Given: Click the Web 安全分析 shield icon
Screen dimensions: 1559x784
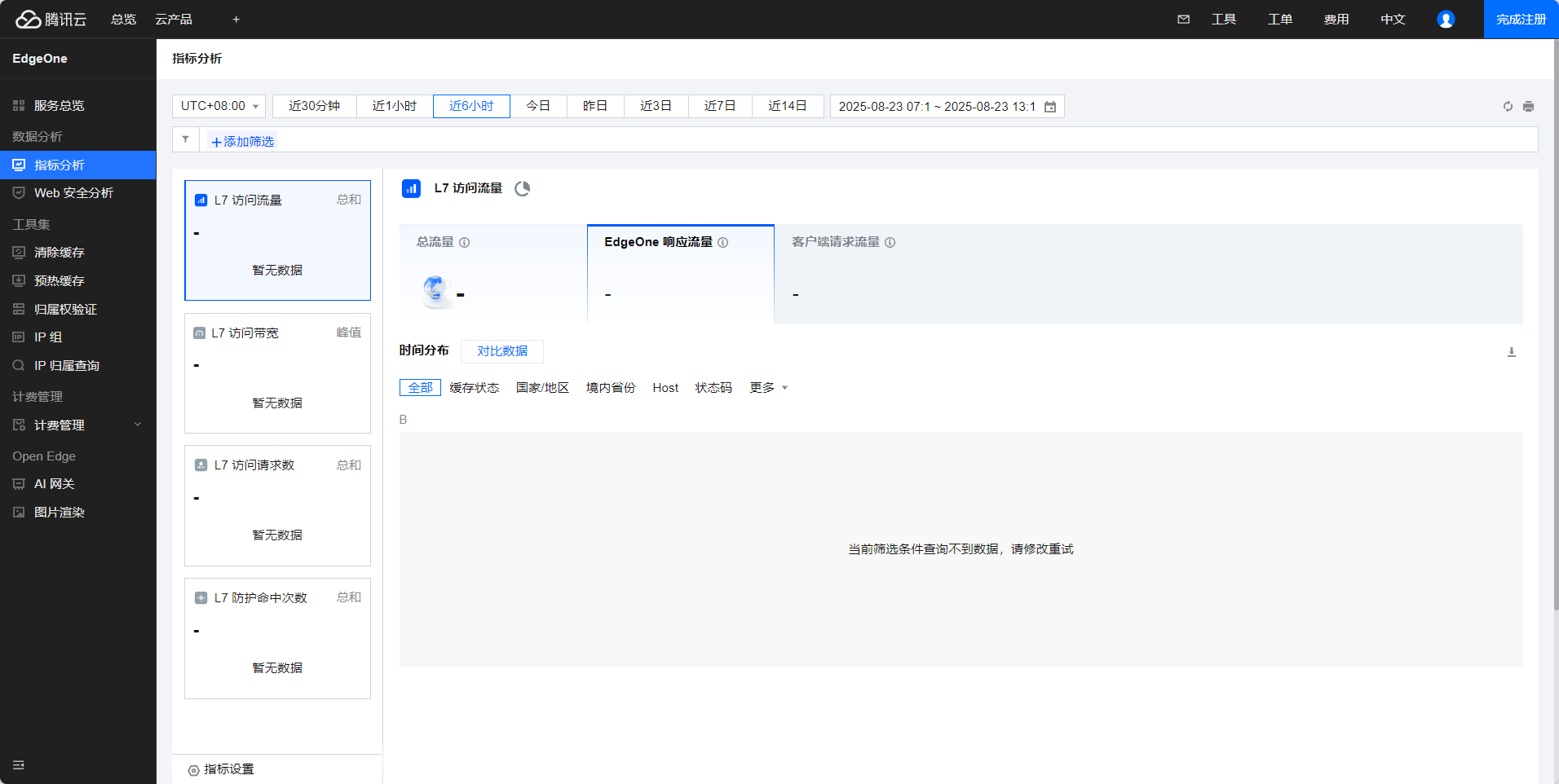Looking at the screenshot, I should pos(19,193).
